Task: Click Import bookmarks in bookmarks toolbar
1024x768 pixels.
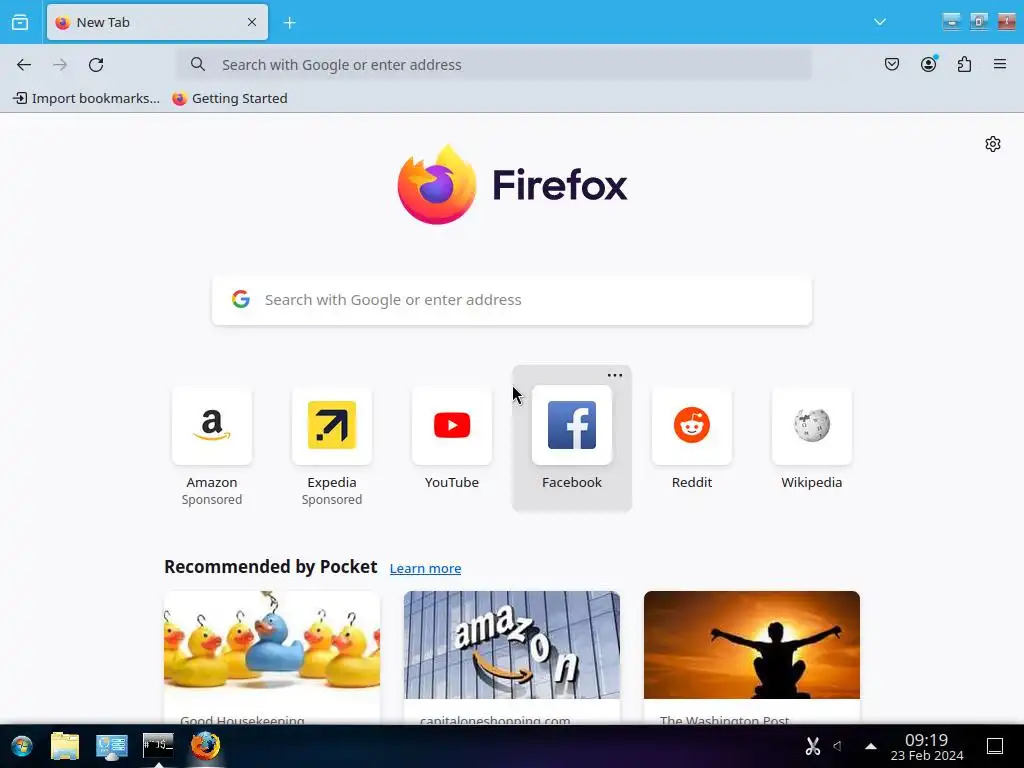Action: pos(86,99)
